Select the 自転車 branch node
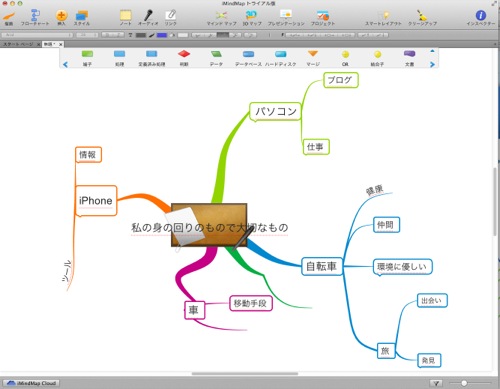The height and width of the screenshot is (389, 500). click(322, 266)
